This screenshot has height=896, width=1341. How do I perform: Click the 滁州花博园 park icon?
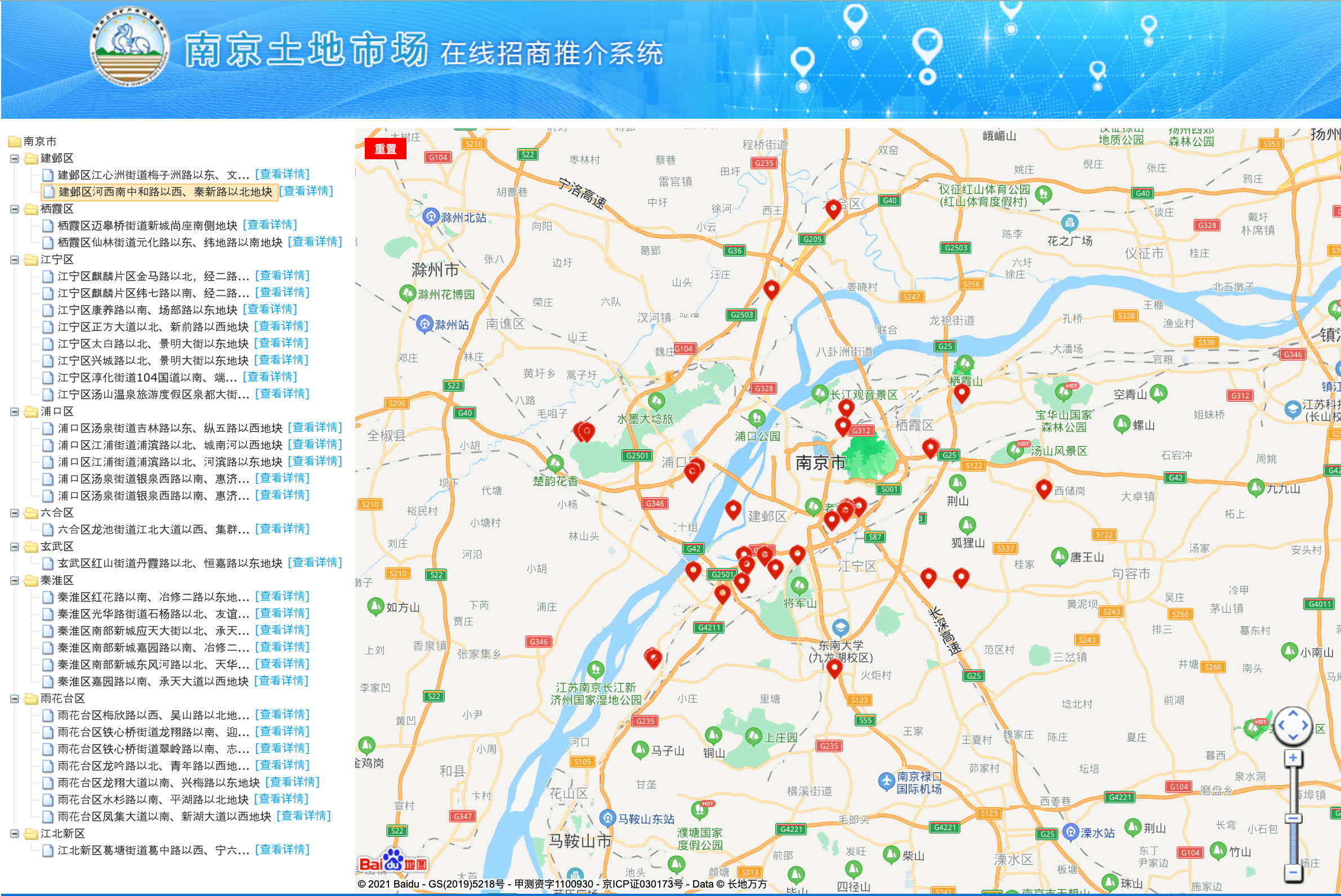click(407, 294)
